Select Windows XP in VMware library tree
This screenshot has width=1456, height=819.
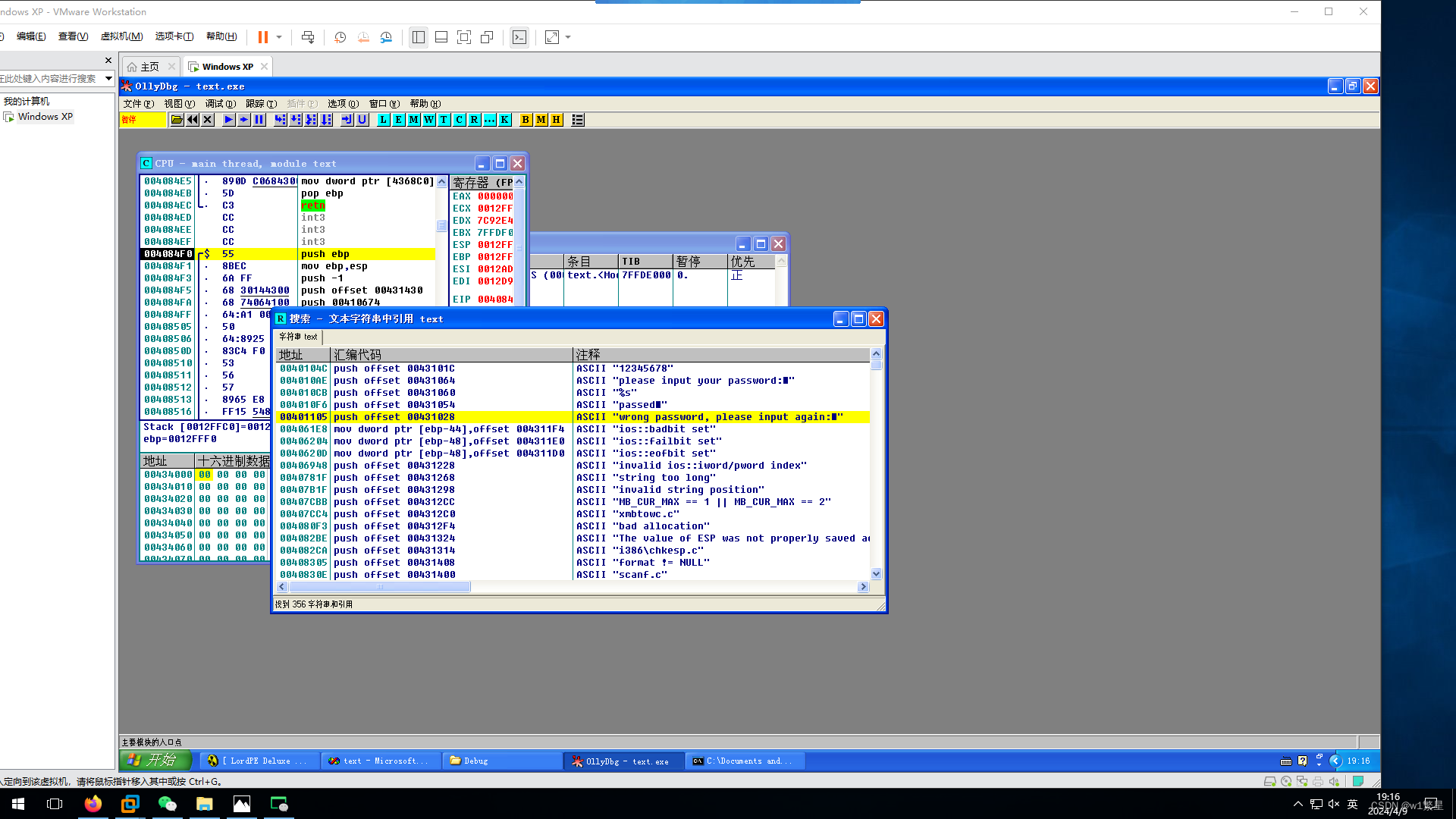click(x=45, y=117)
